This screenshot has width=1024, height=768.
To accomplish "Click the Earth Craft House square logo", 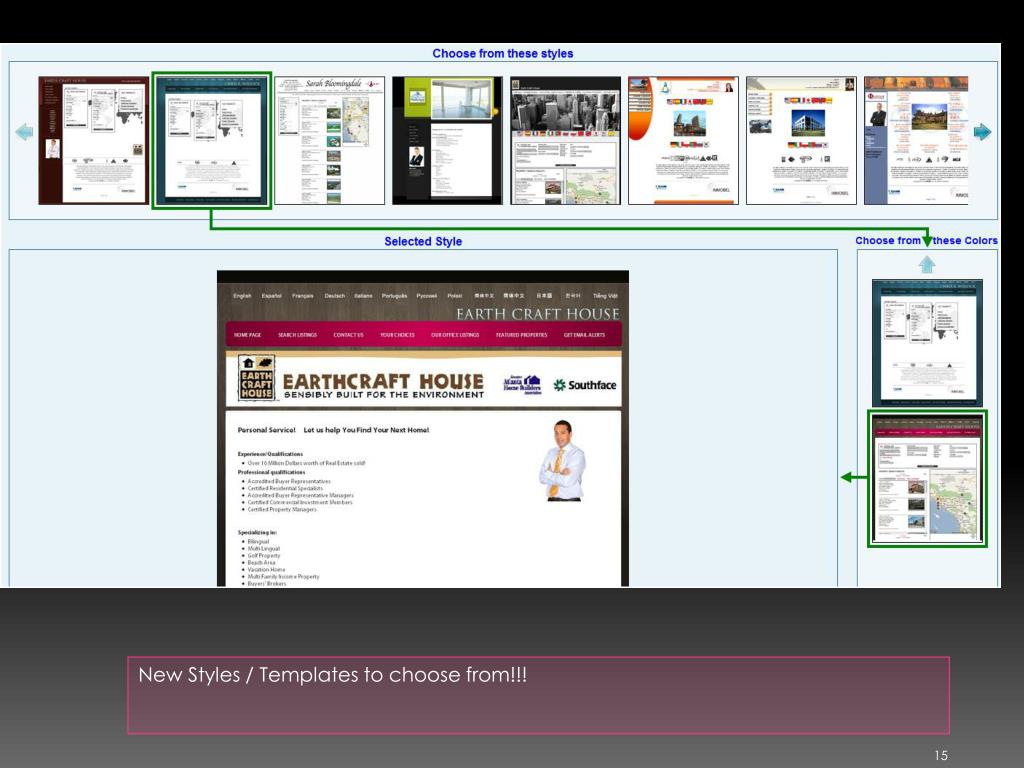I will 257,378.
